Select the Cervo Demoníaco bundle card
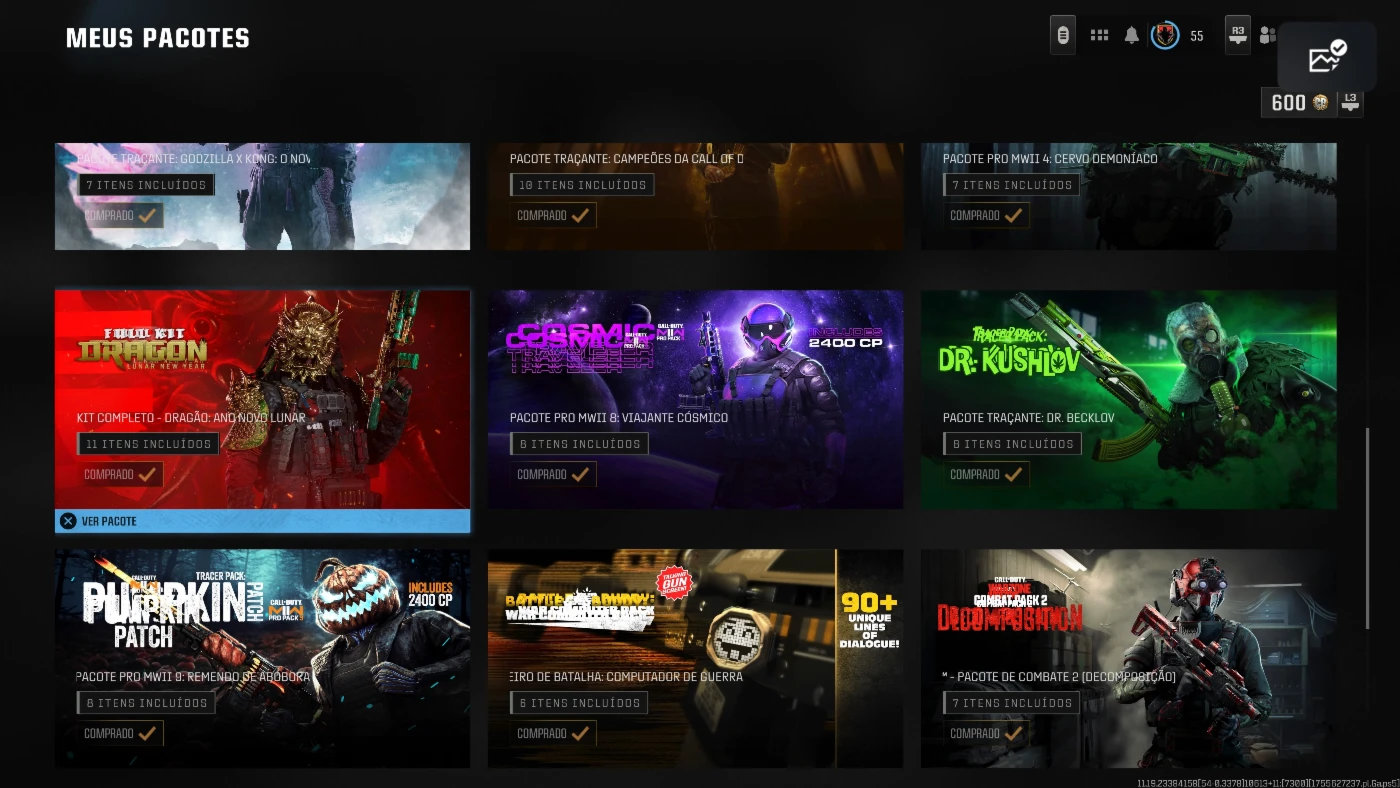The width and height of the screenshot is (1400, 788). pos(1129,196)
